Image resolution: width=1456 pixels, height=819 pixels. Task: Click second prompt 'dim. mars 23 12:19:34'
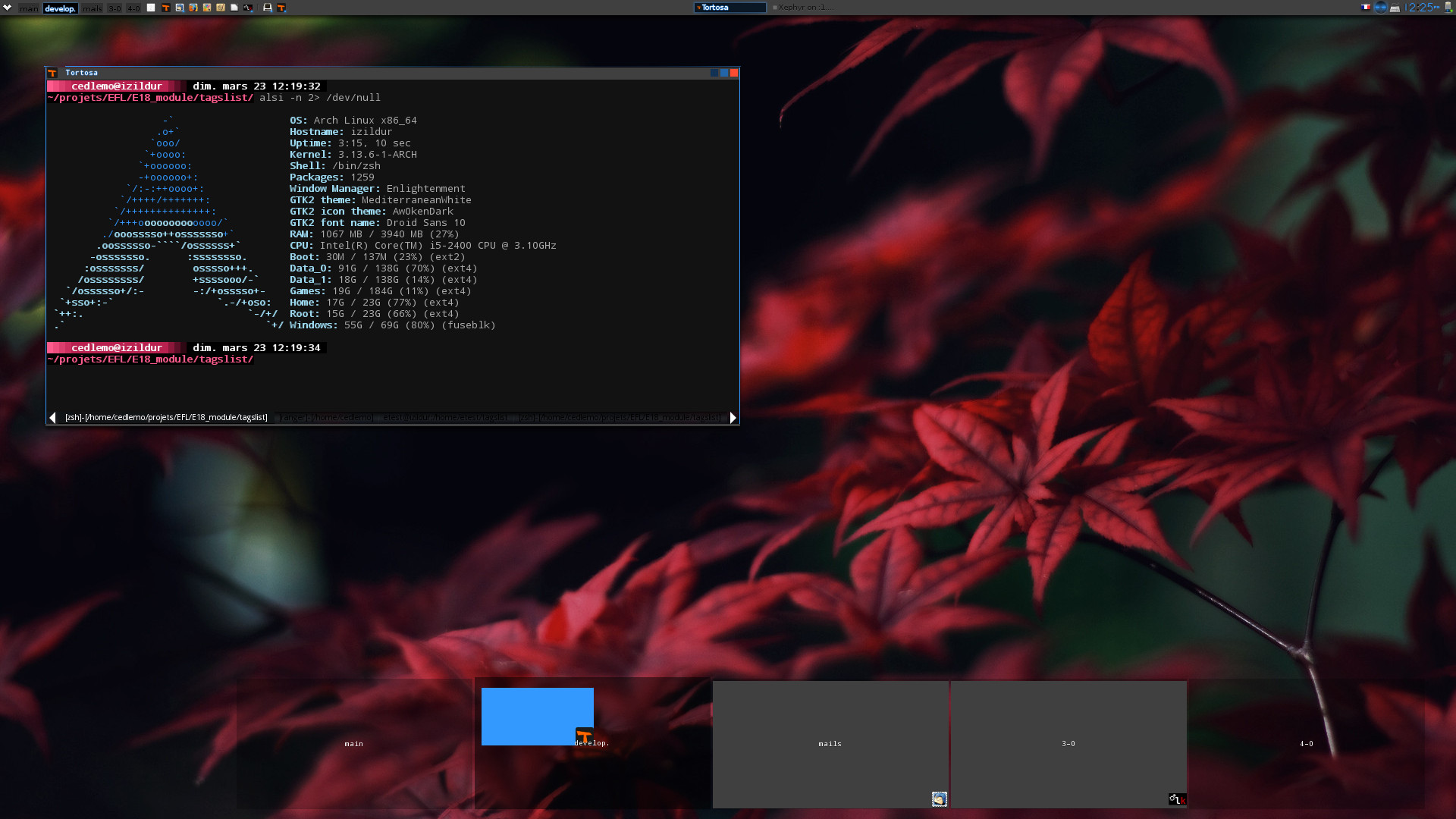point(256,348)
